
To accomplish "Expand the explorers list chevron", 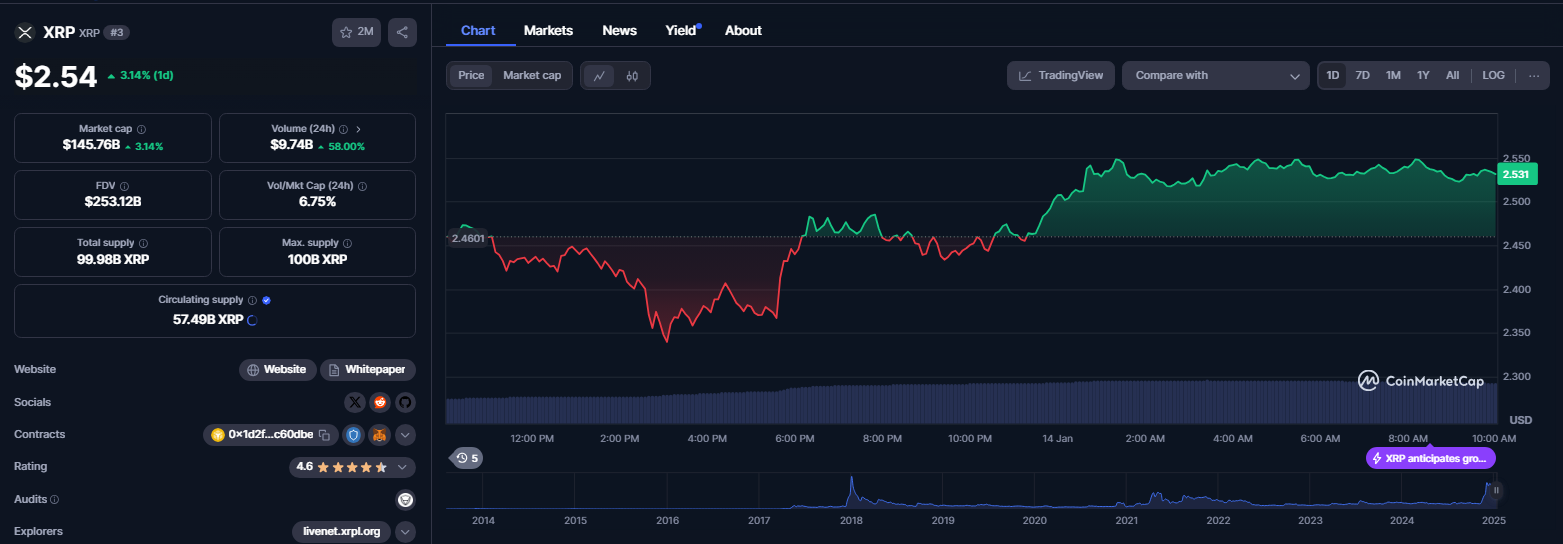I will coord(405,531).
